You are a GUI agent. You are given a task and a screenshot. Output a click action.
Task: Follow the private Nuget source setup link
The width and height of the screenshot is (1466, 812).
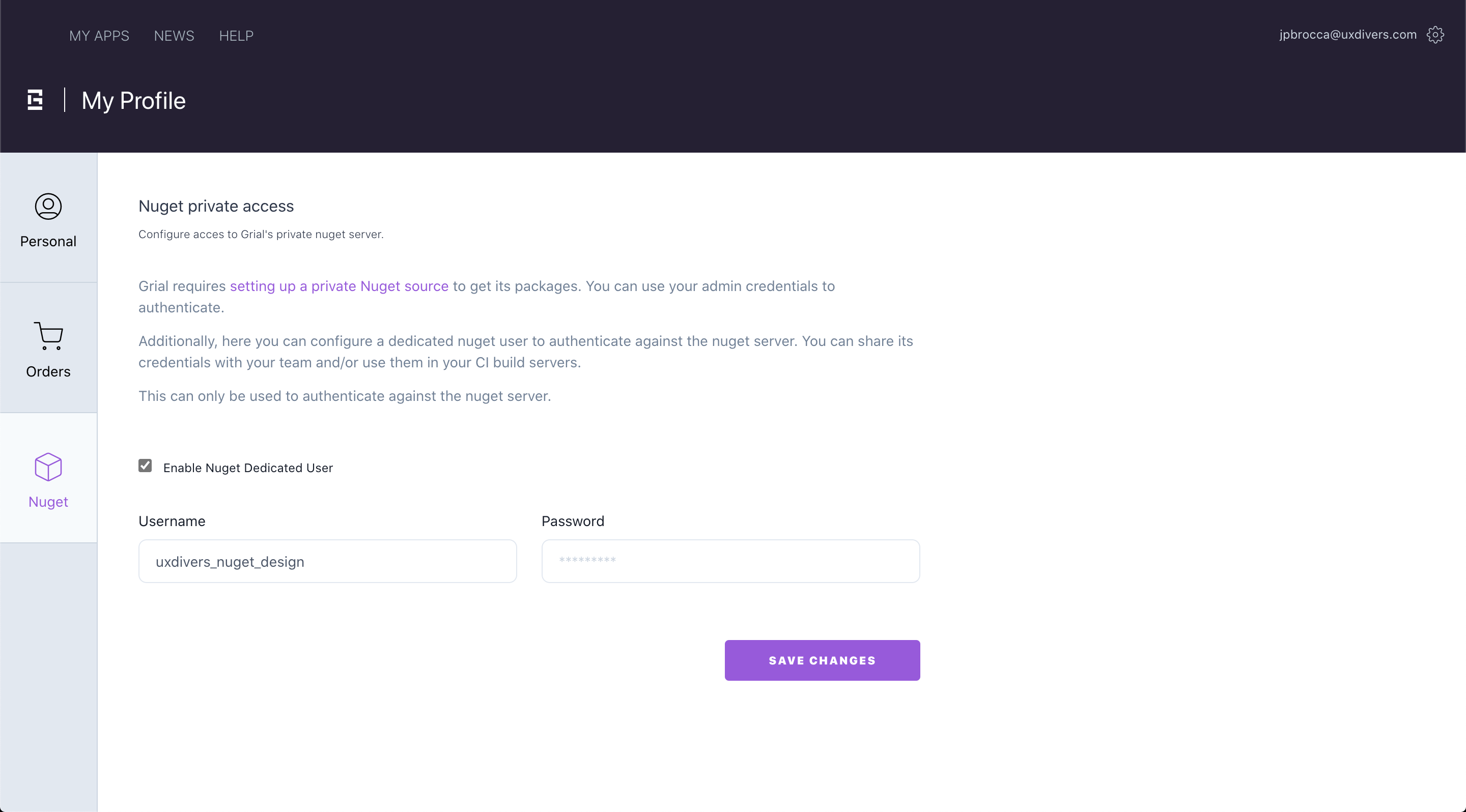tap(339, 286)
